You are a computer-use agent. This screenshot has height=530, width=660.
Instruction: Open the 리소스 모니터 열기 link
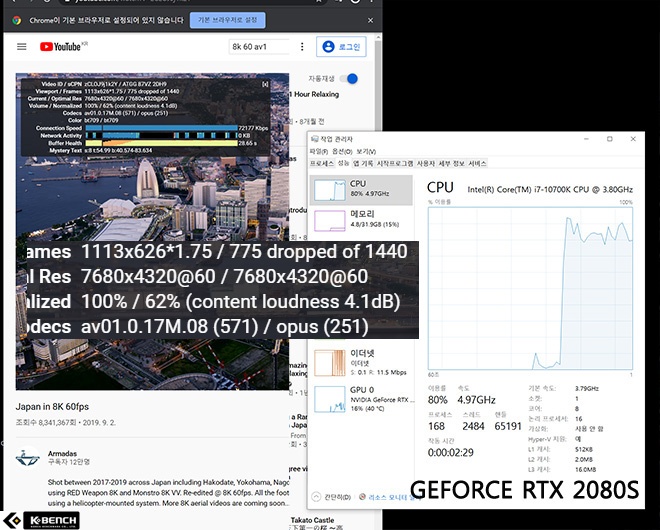click(390, 497)
